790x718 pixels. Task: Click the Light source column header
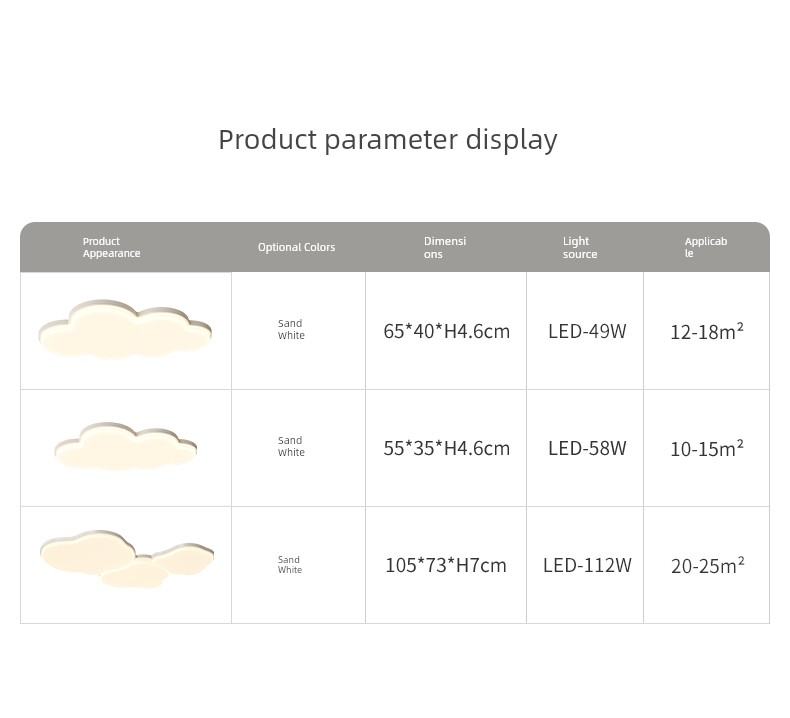[x=580, y=247]
